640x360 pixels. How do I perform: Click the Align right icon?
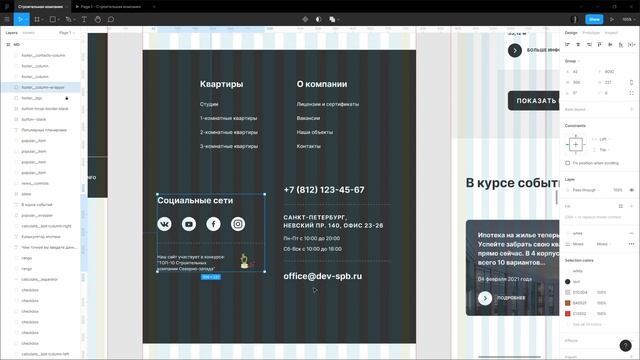tap(589, 44)
